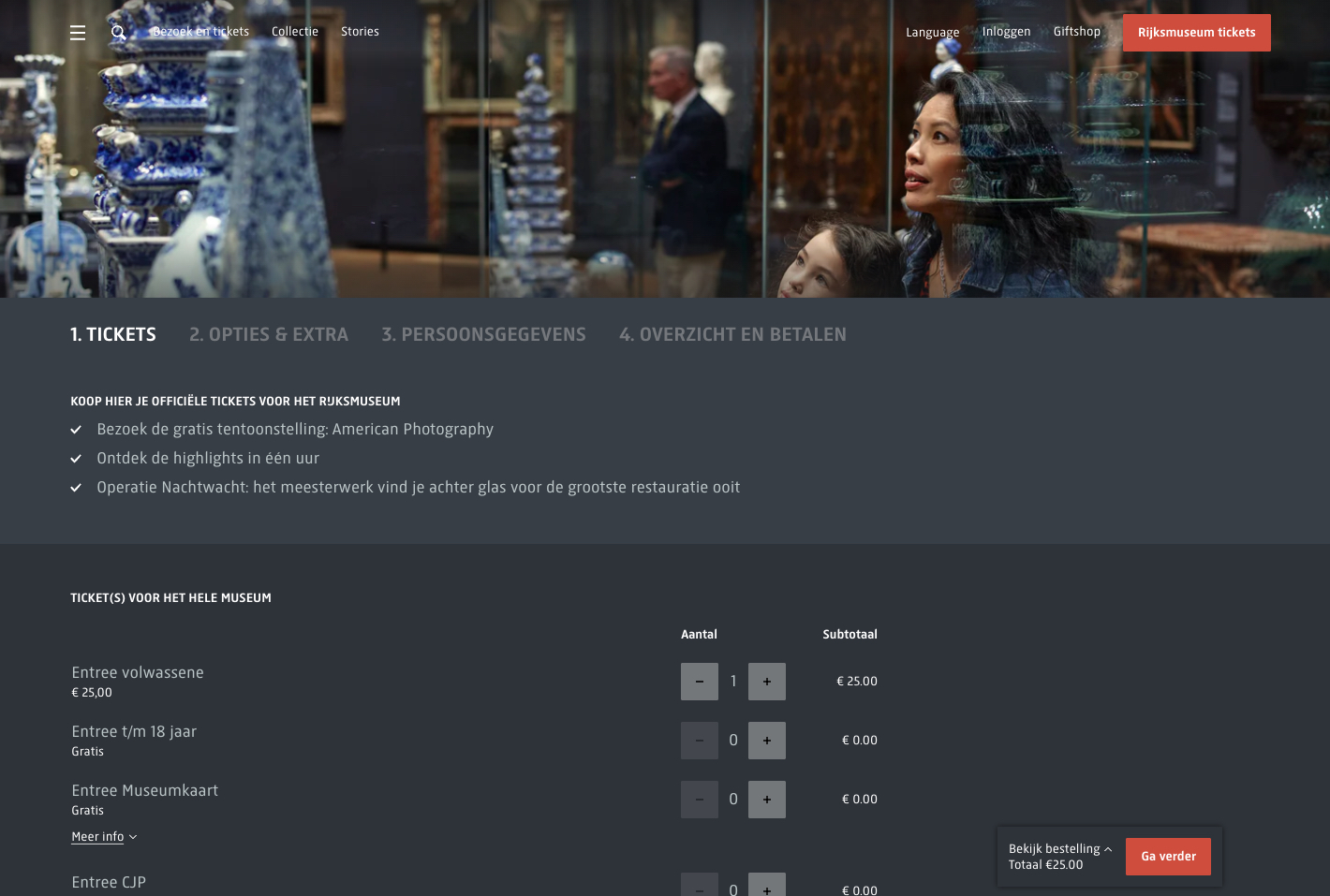Open the hamburger menu icon
The width and height of the screenshot is (1330, 896).
[x=78, y=33]
